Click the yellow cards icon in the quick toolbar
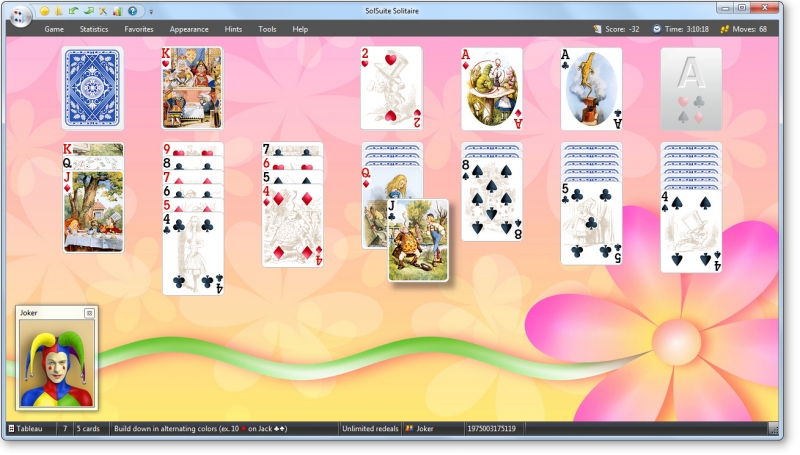Screen dimensions: 800x455 (59, 11)
